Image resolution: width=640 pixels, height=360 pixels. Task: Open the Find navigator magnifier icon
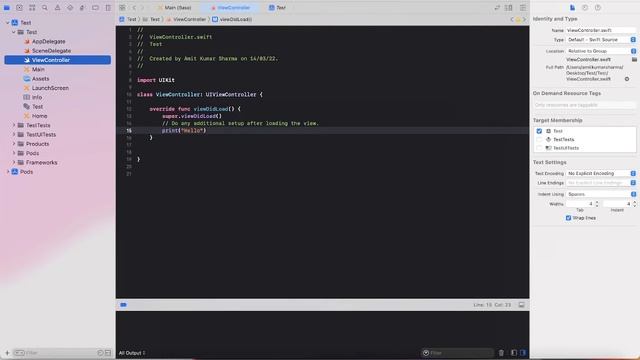pyautogui.click(x=44, y=8)
